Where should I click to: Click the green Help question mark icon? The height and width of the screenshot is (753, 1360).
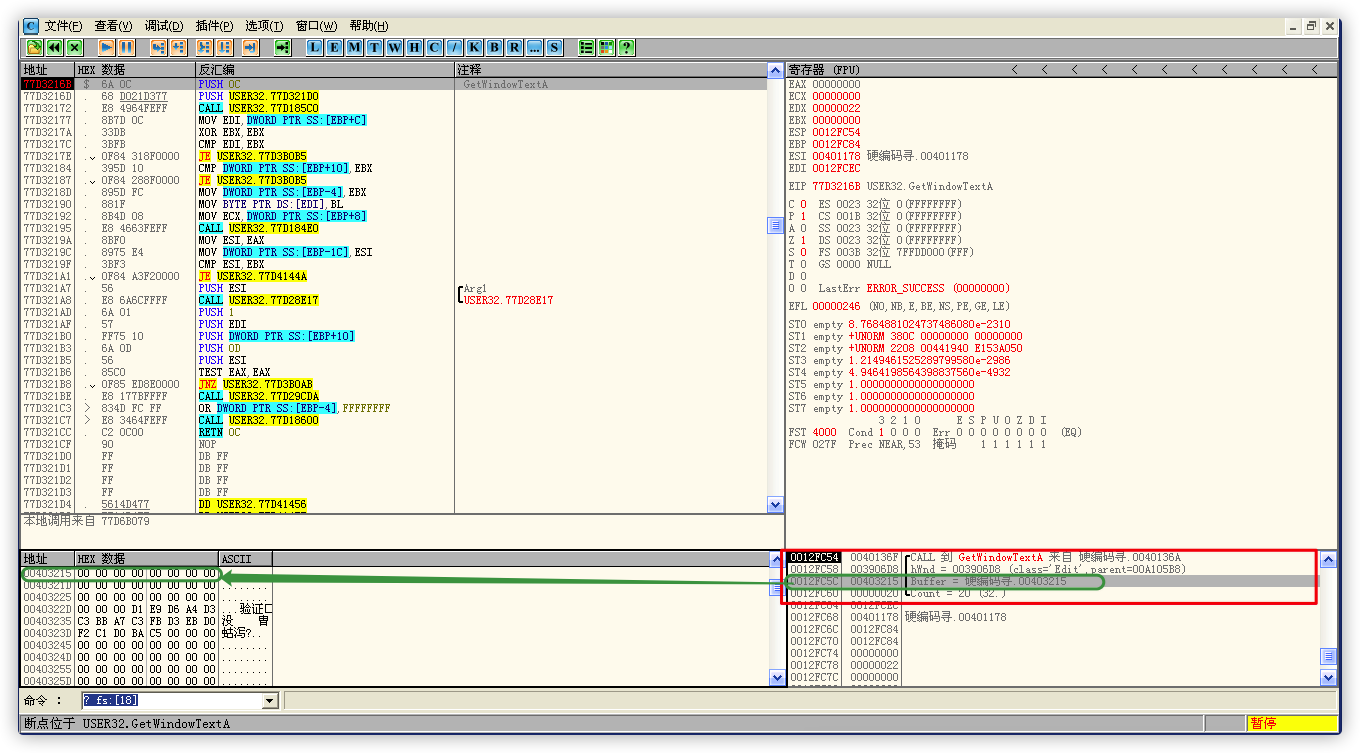point(626,47)
